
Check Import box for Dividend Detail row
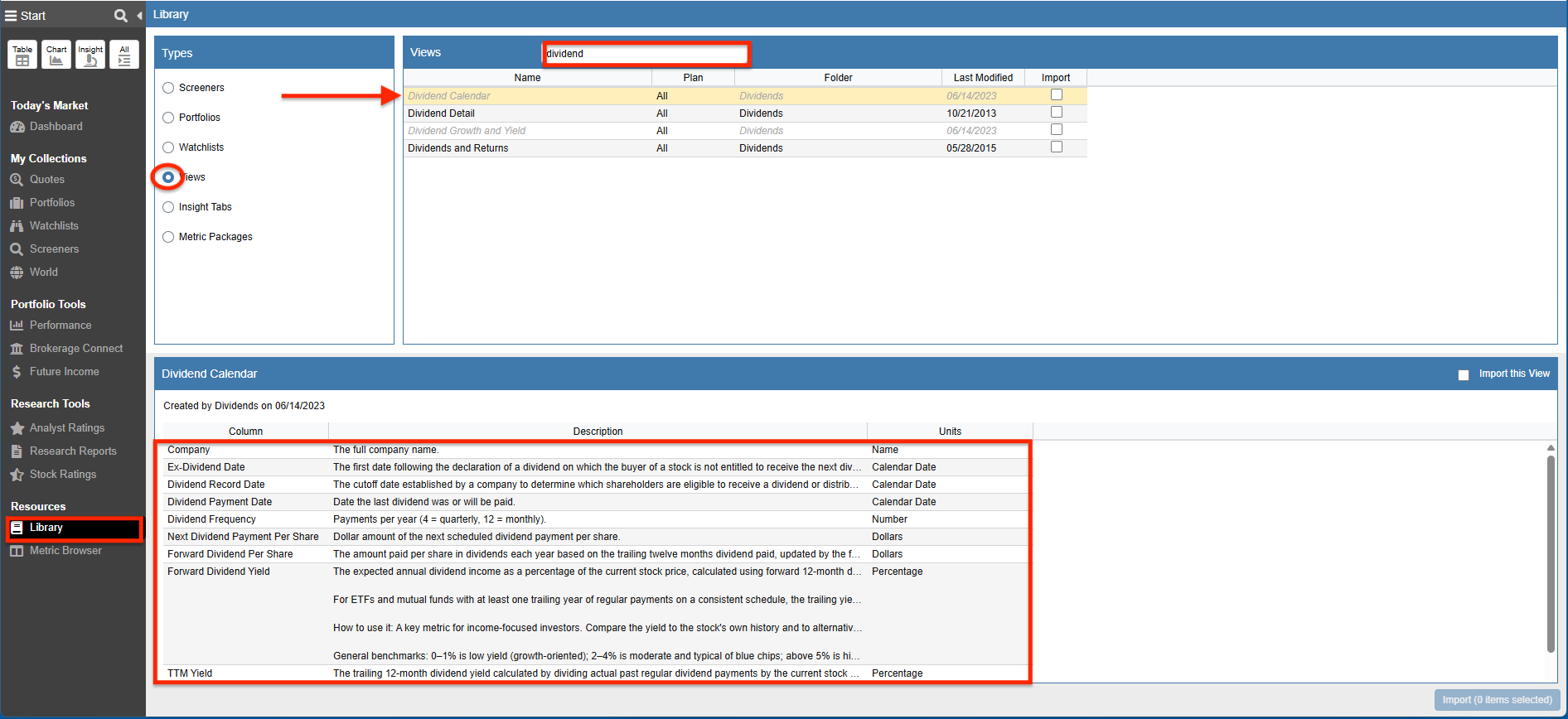click(1056, 113)
